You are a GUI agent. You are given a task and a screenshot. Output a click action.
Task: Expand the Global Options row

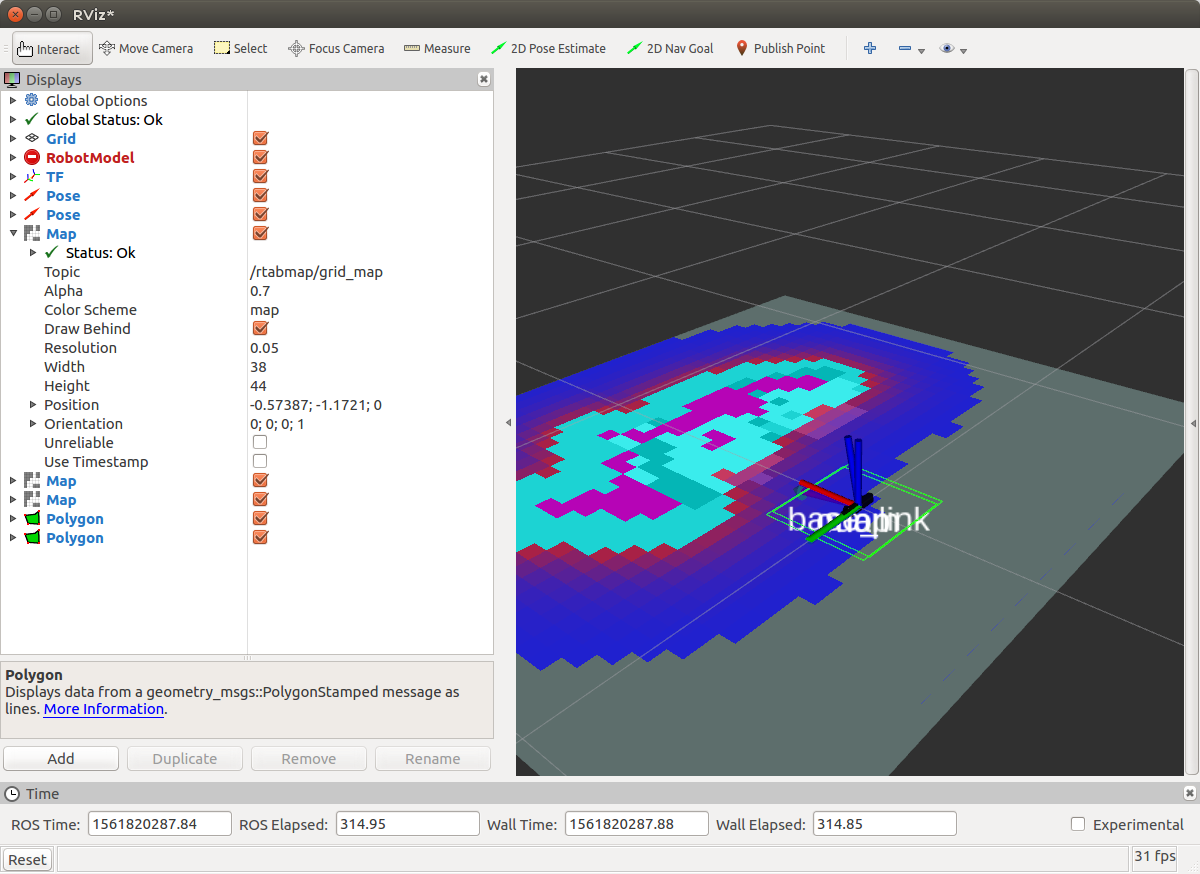tap(12, 100)
